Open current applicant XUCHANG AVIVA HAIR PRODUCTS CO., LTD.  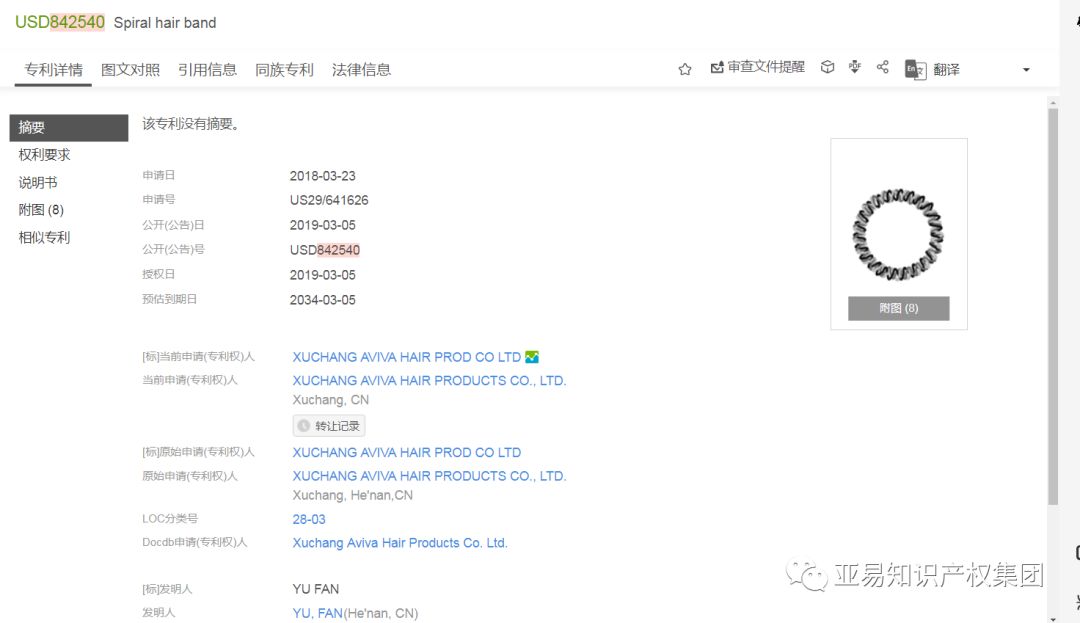click(x=429, y=380)
